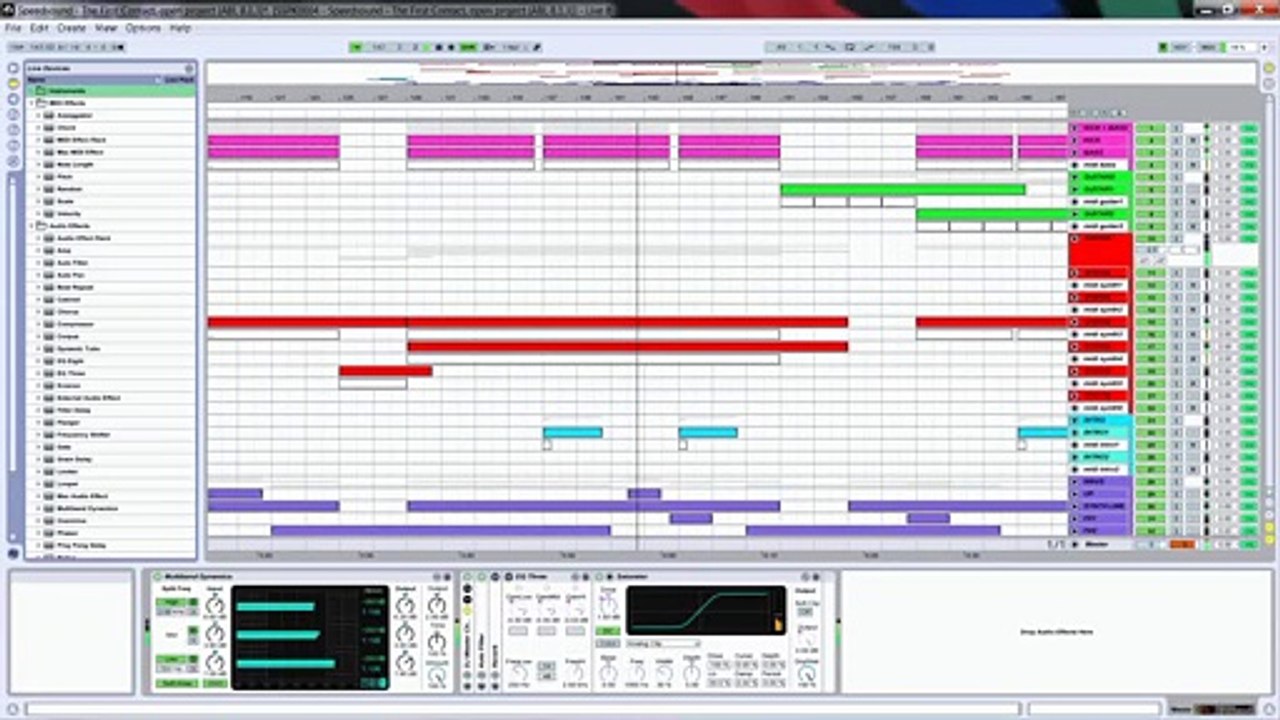Switch to the yellow Arrangement view selector
This screenshot has height=720, width=1280.
[x=1268, y=68]
